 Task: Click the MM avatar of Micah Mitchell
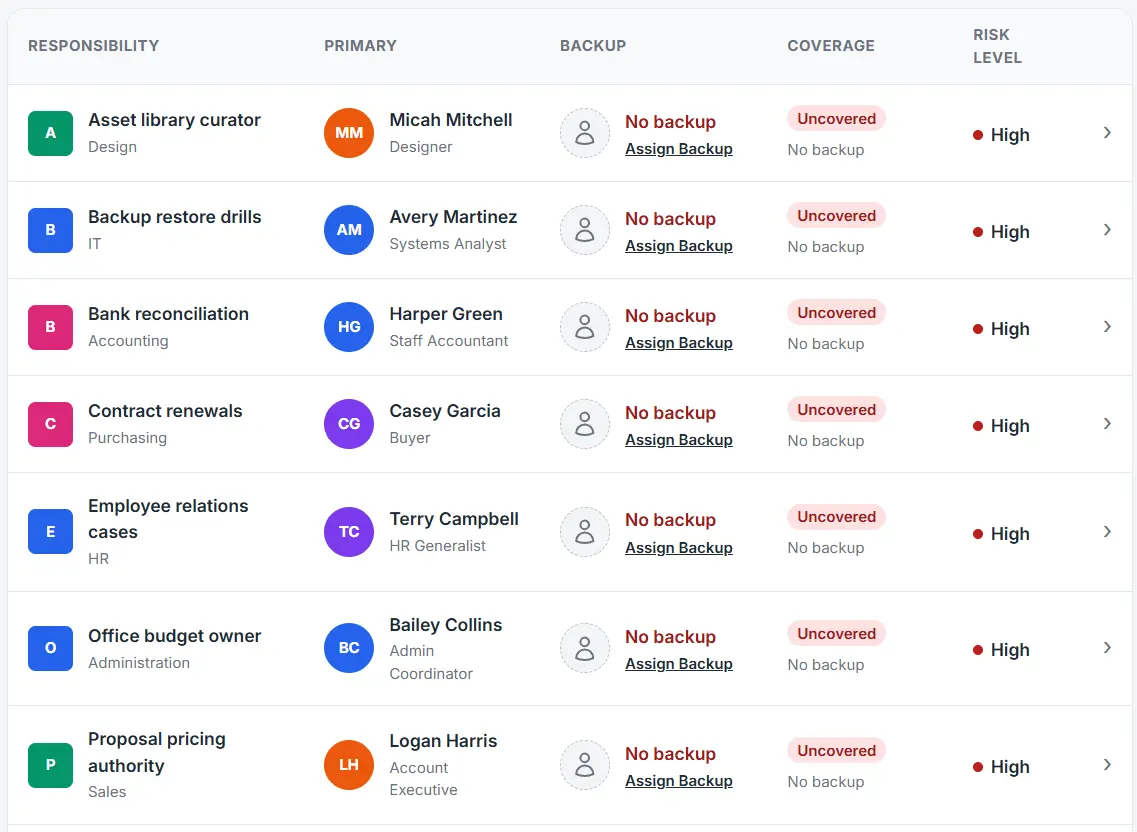[x=349, y=133]
